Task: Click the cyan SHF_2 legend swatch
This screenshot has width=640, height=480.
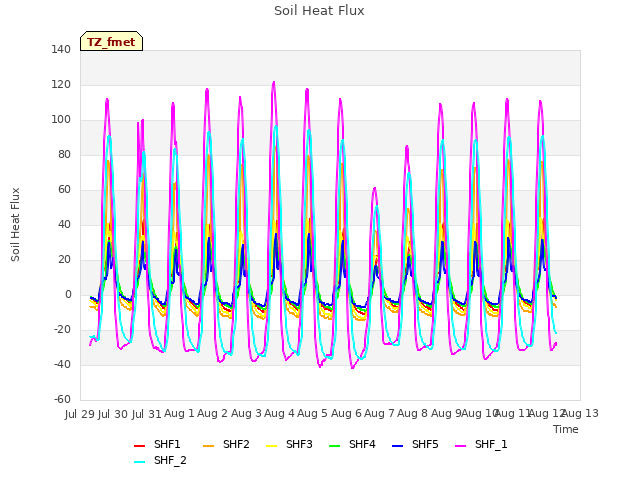Action: coord(140,462)
